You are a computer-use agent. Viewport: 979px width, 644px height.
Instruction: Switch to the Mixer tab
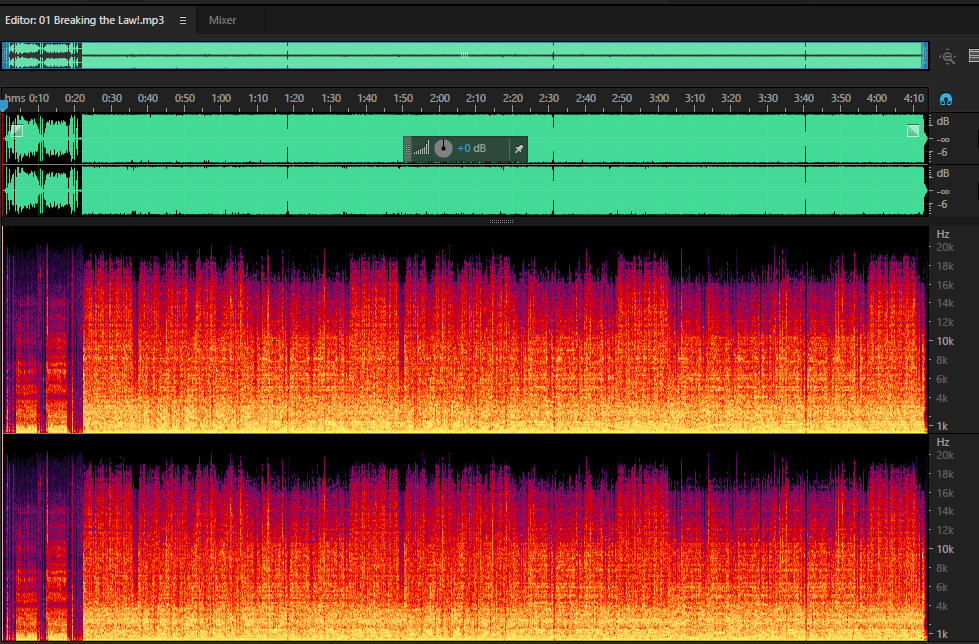click(222, 20)
